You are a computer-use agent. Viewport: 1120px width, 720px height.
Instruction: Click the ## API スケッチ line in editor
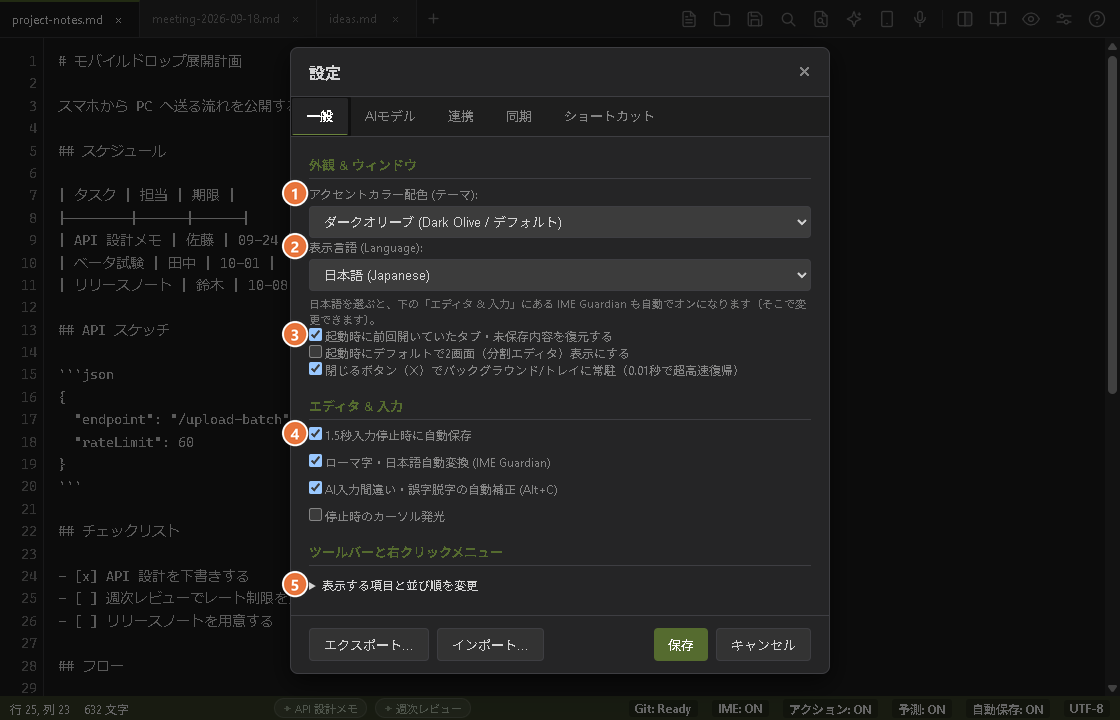(x=114, y=330)
